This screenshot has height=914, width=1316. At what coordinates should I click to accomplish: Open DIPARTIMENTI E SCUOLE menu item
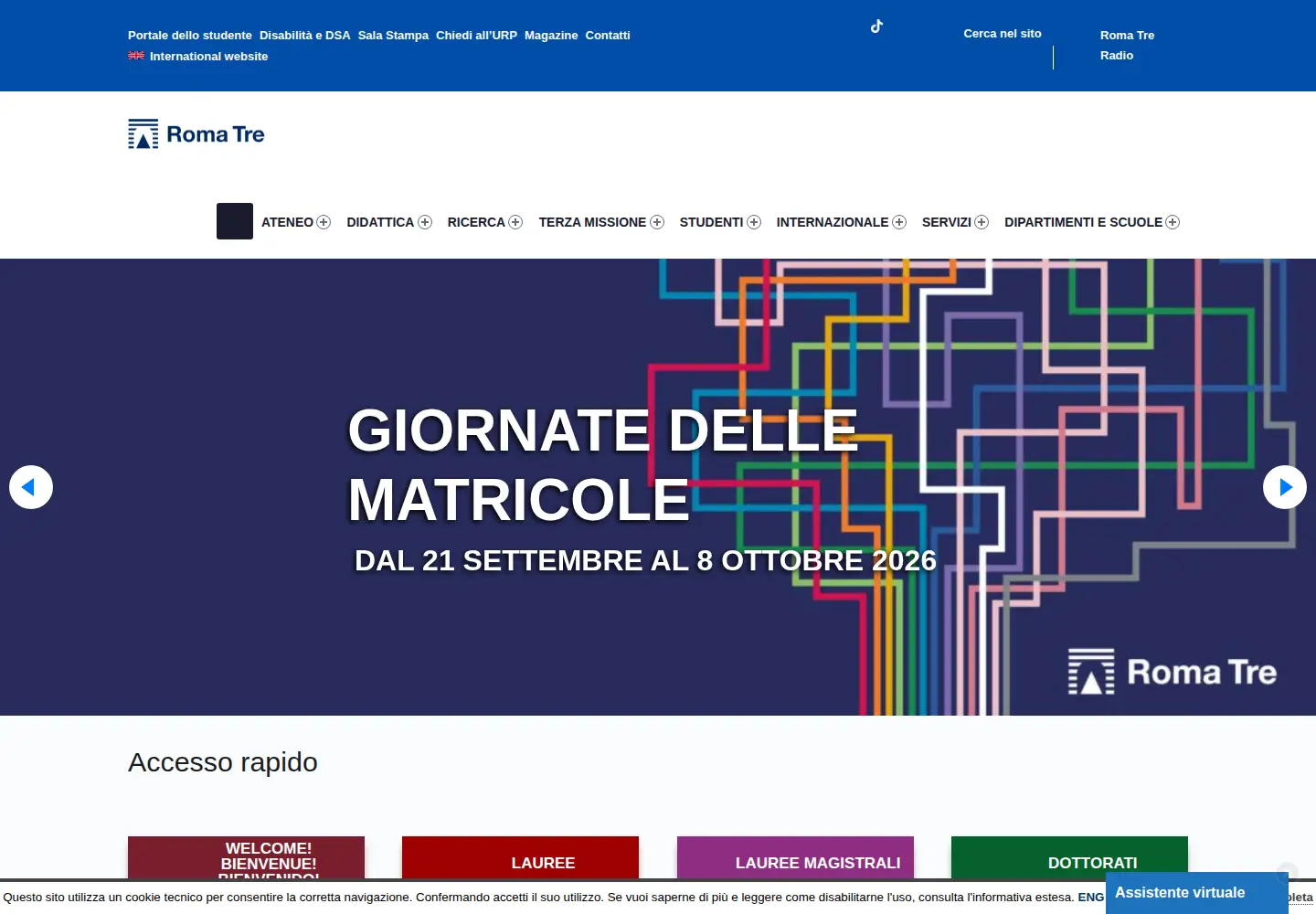click(1083, 222)
